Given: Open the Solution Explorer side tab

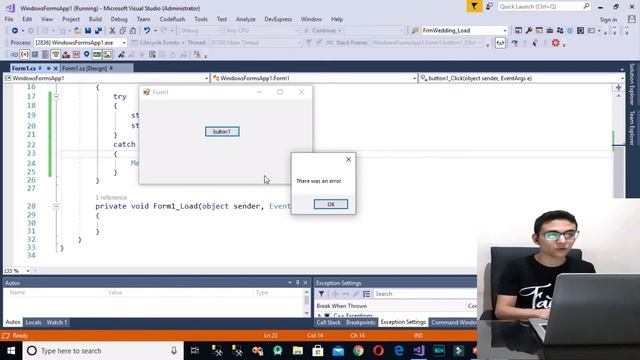Looking at the screenshot, I should (x=631, y=84).
